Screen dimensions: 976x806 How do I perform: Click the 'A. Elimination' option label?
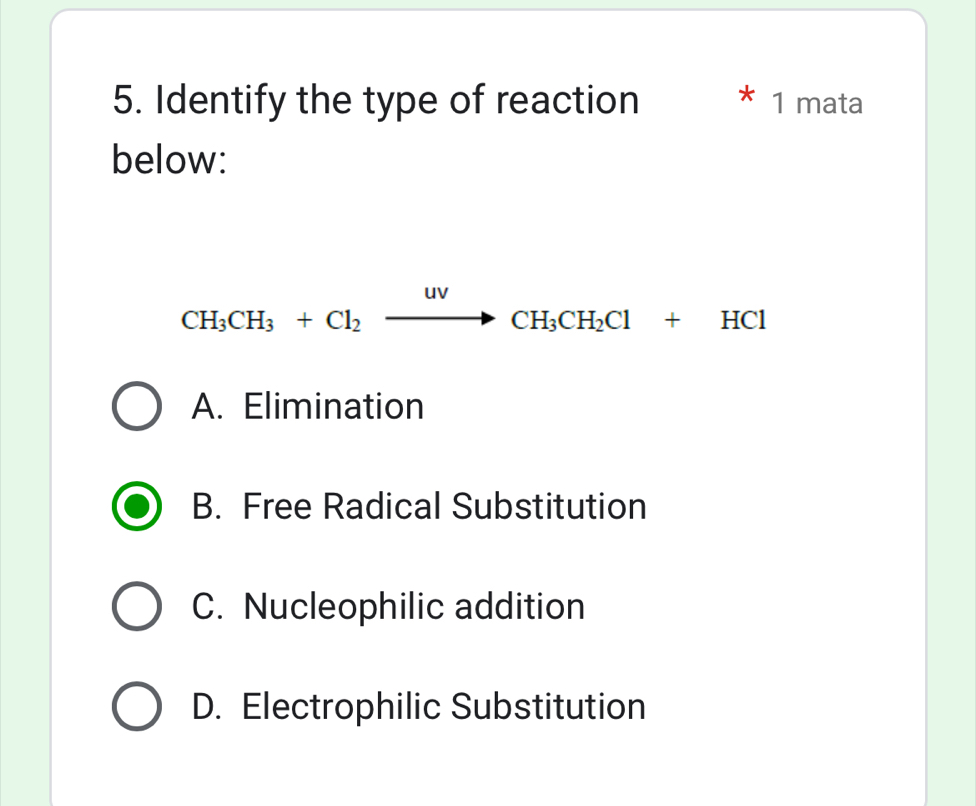click(309, 407)
